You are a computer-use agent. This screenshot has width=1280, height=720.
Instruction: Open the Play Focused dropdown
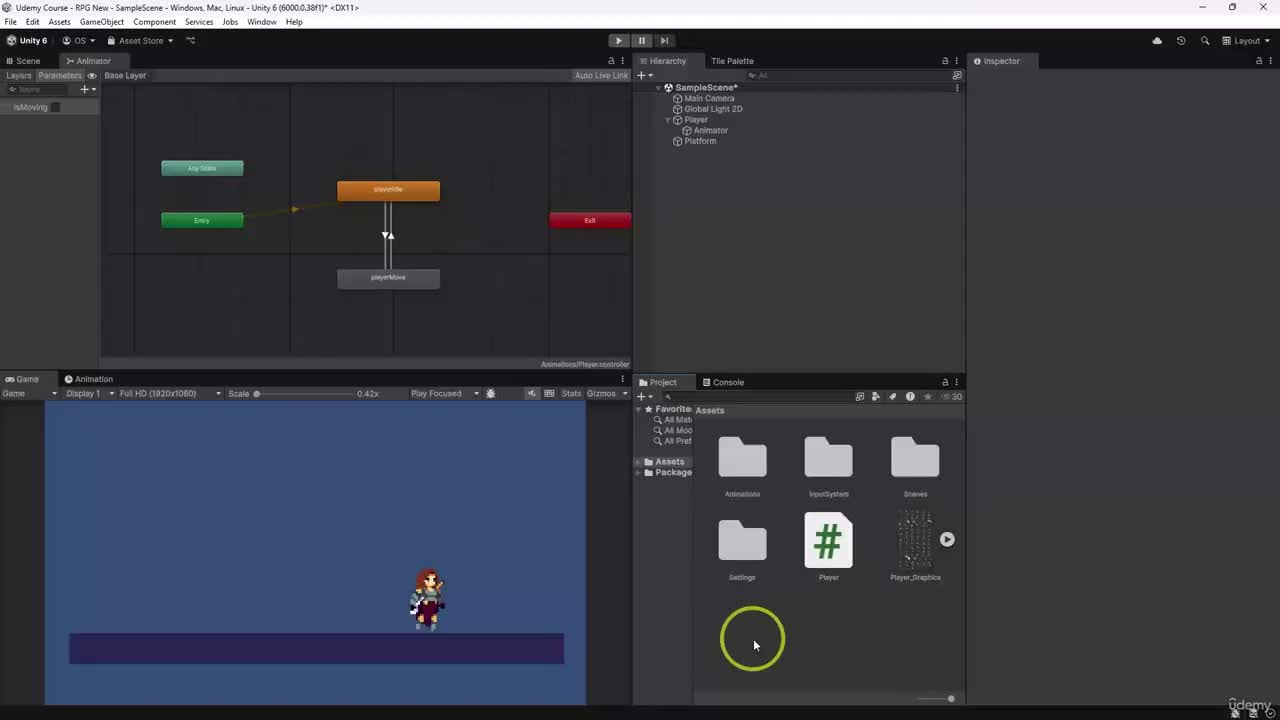(x=445, y=394)
